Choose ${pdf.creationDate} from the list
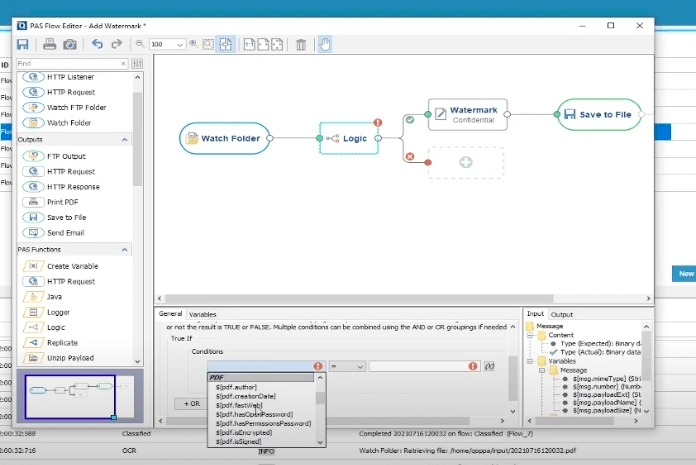This screenshot has width=696, height=465. point(245,396)
